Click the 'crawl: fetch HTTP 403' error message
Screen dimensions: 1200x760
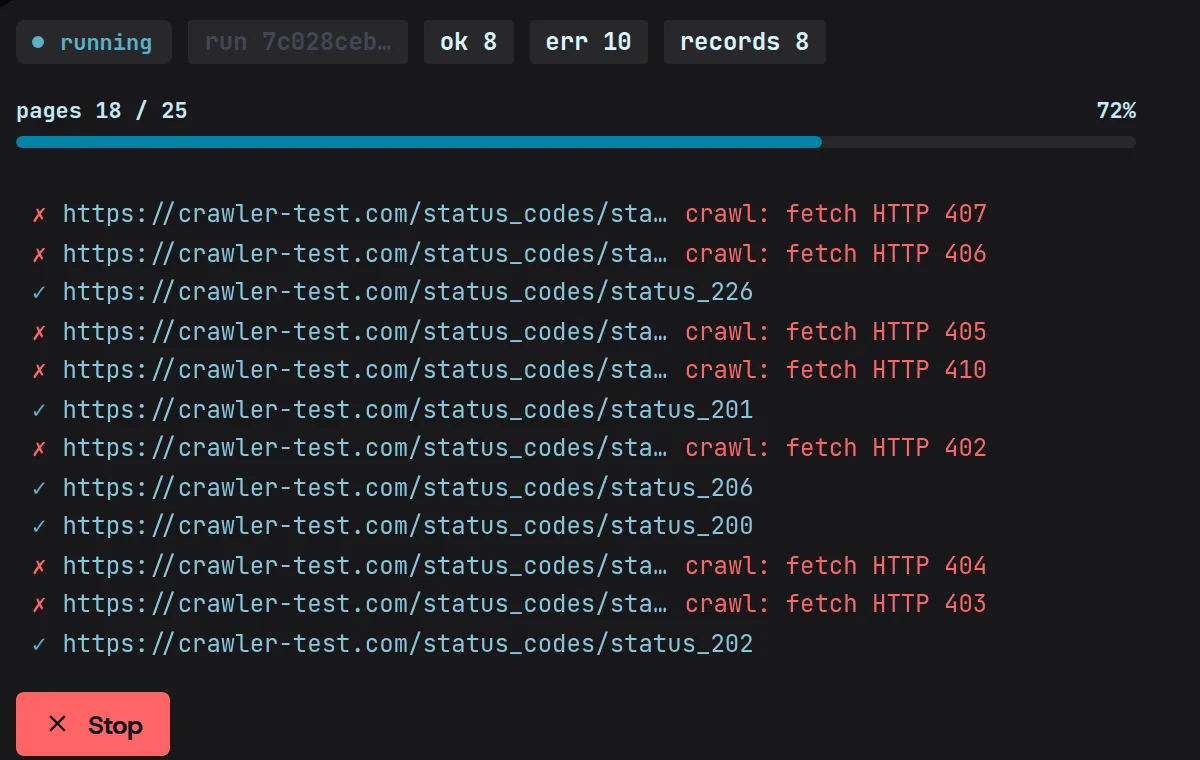(x=836, y=604)
